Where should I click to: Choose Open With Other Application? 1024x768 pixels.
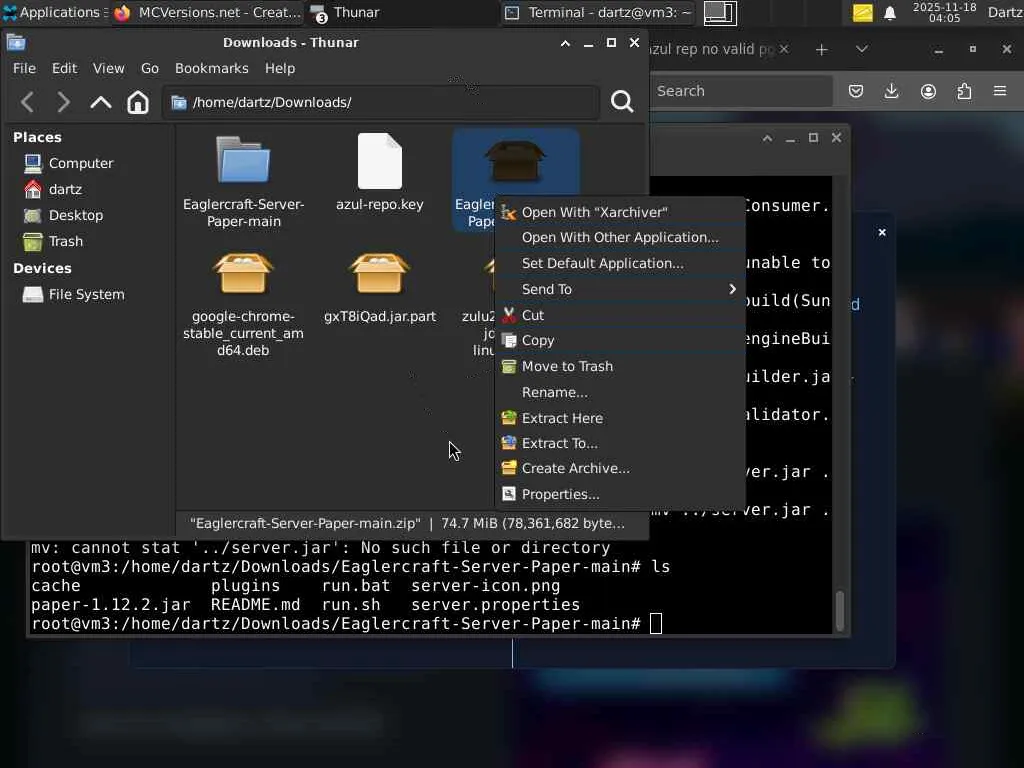(x=620, y=238)
